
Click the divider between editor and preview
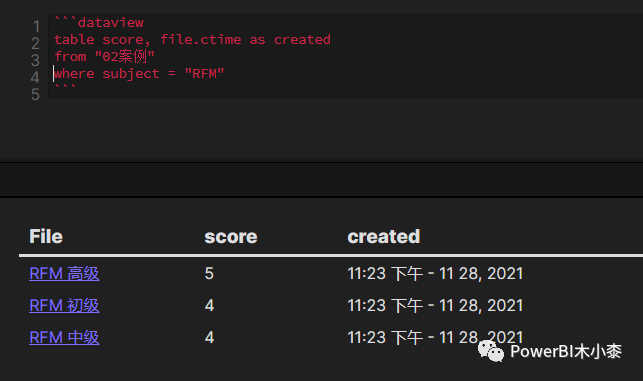(322, 180)
